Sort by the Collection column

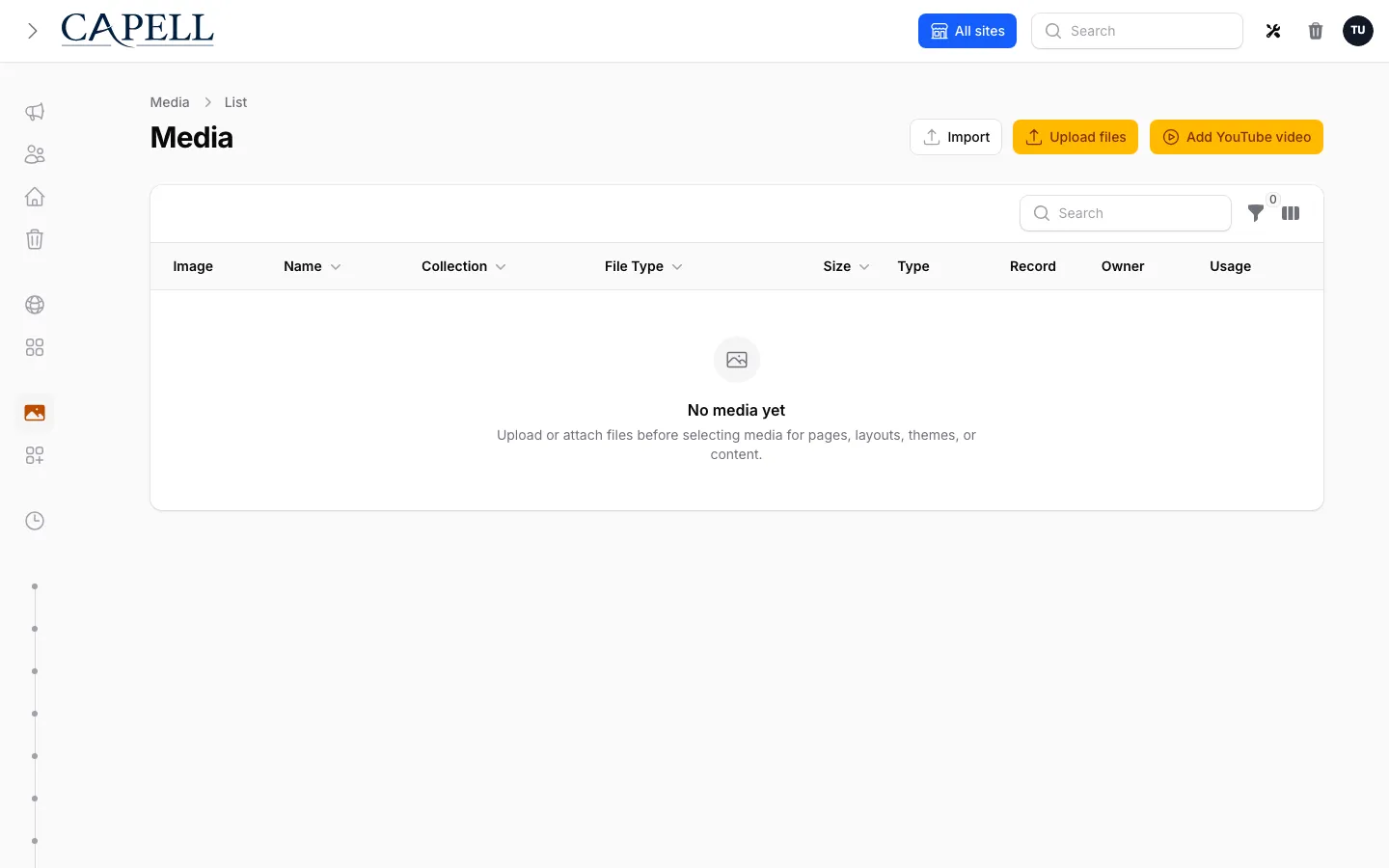pyautogui.click(x=464, y=266)
